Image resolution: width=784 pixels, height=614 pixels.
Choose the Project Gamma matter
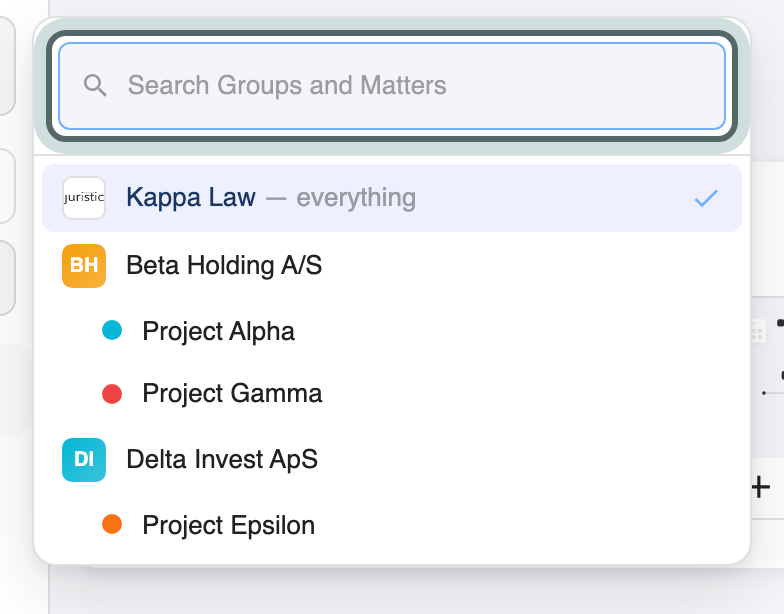[x=392, y=394]
